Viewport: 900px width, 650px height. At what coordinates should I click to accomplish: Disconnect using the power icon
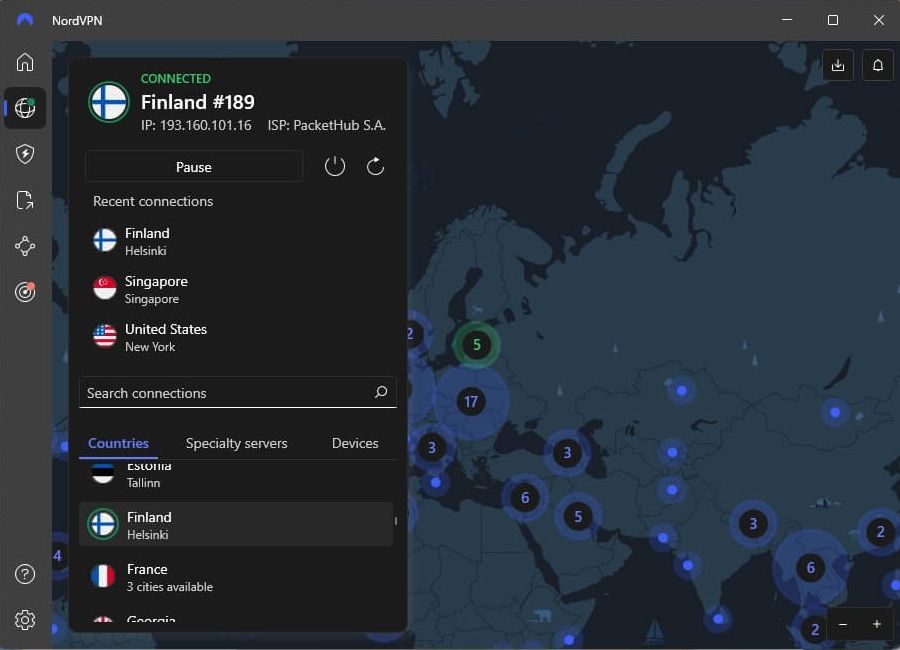pos(335,167)
